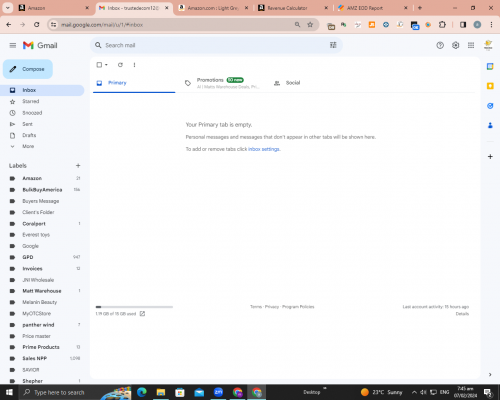The height and width of the screenshot is (400, 500).
Task: Follow the inbox settings link
Action: (x=264, y=149)
